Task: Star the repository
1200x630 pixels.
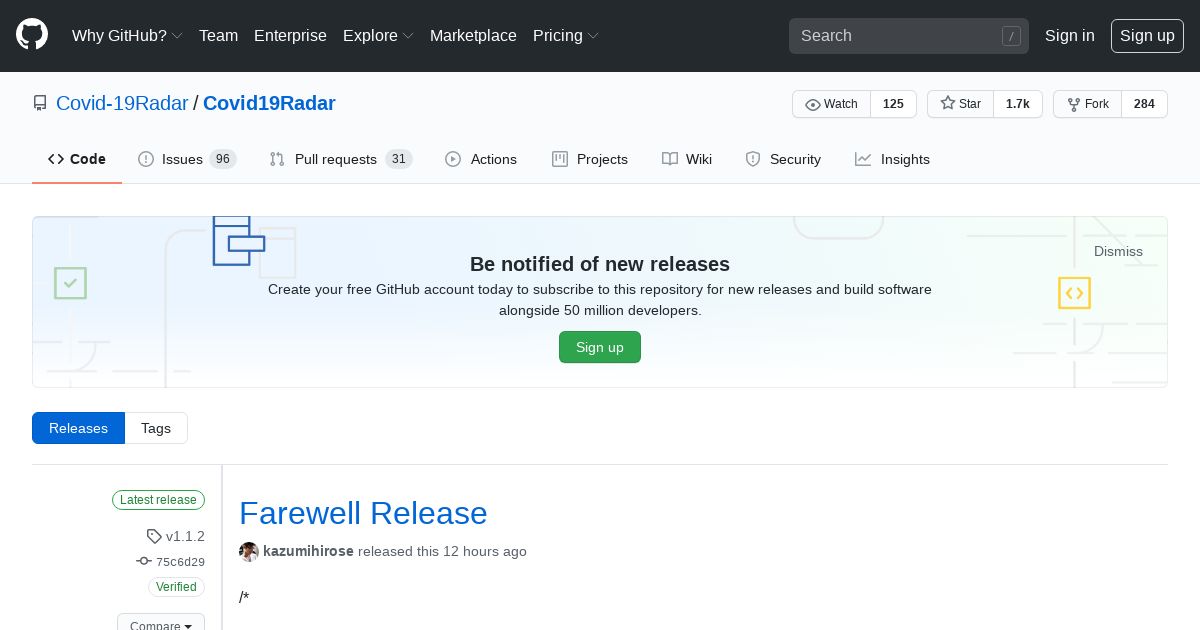Action: click(x=961, y=104)
